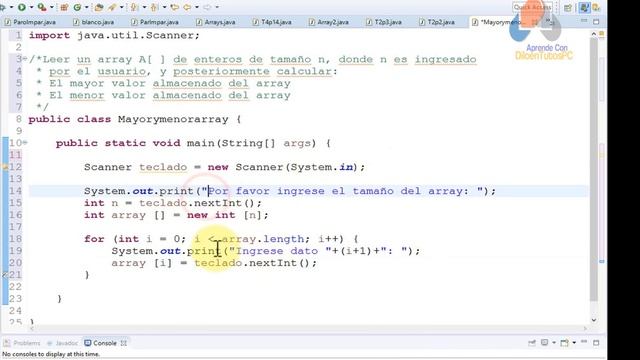Click the editor vertical scrollbar down arrow
The width and height of the screenshot is (640, 360).
coord(594,320)
